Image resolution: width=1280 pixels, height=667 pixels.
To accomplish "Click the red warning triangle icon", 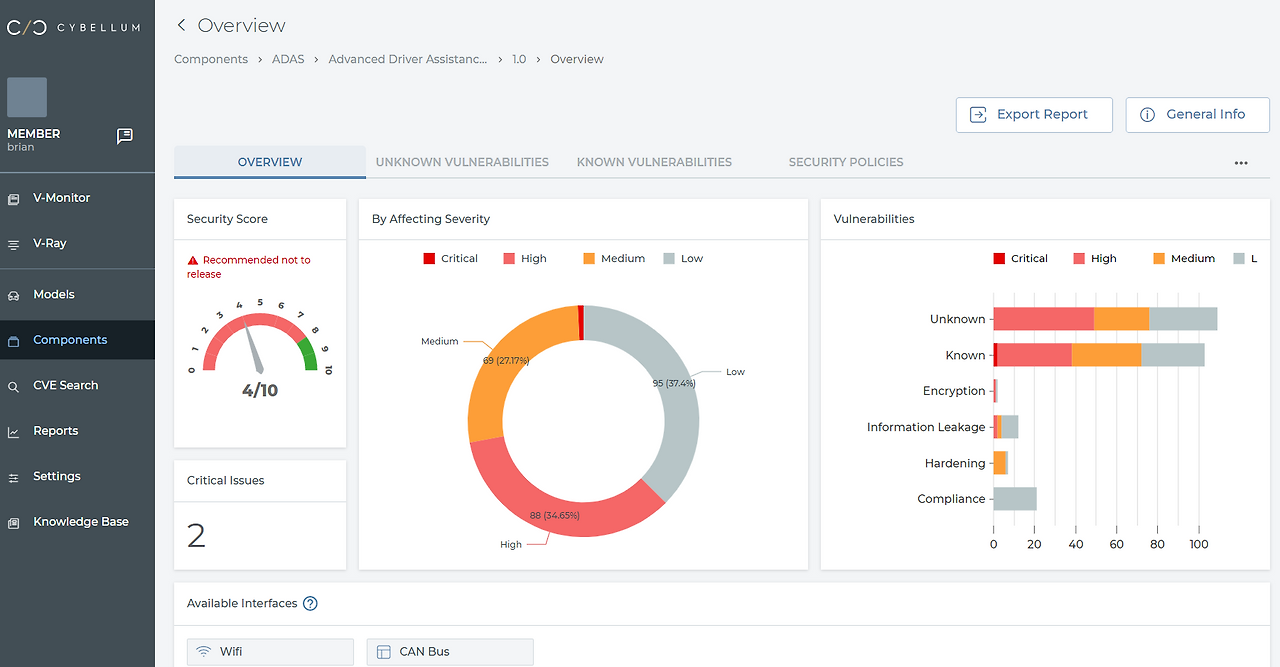I will click(x=193, y=260).
